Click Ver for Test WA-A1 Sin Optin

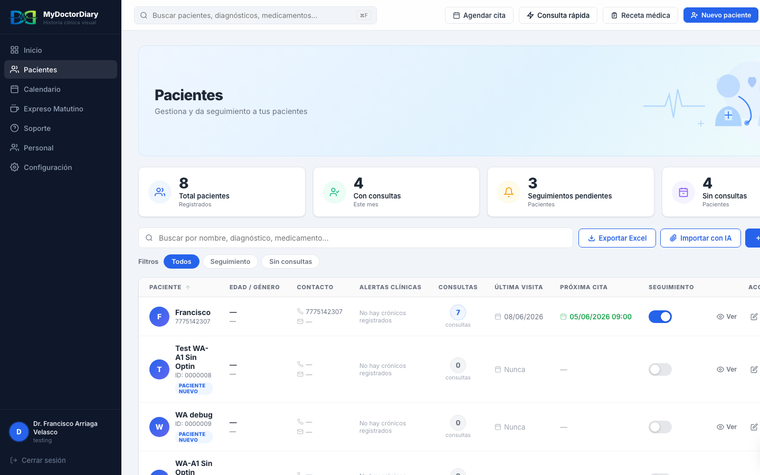tap(727, 369)
